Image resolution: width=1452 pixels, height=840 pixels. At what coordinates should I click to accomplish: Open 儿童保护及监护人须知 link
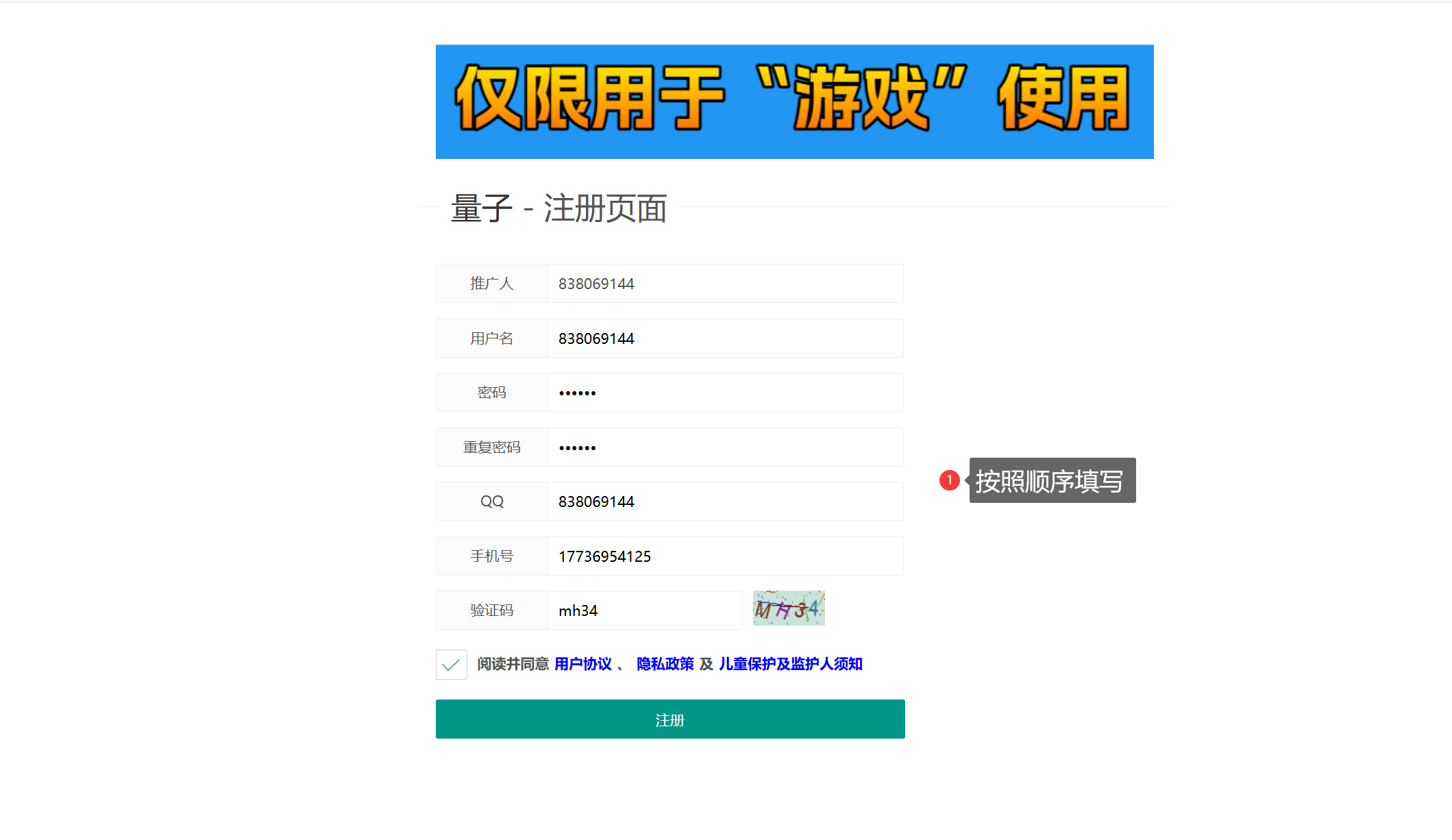click(790, 664)
